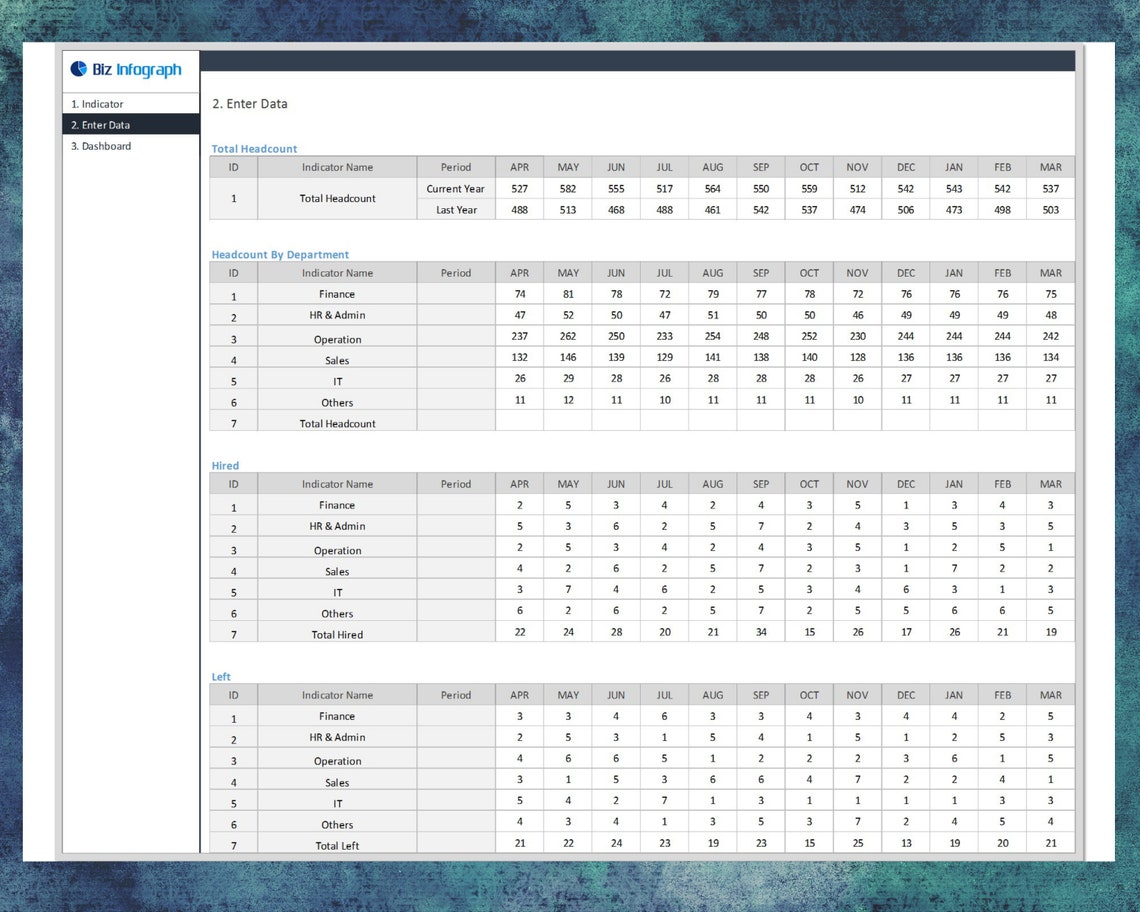Select the Current Year APR value 527

coord(519,188)
